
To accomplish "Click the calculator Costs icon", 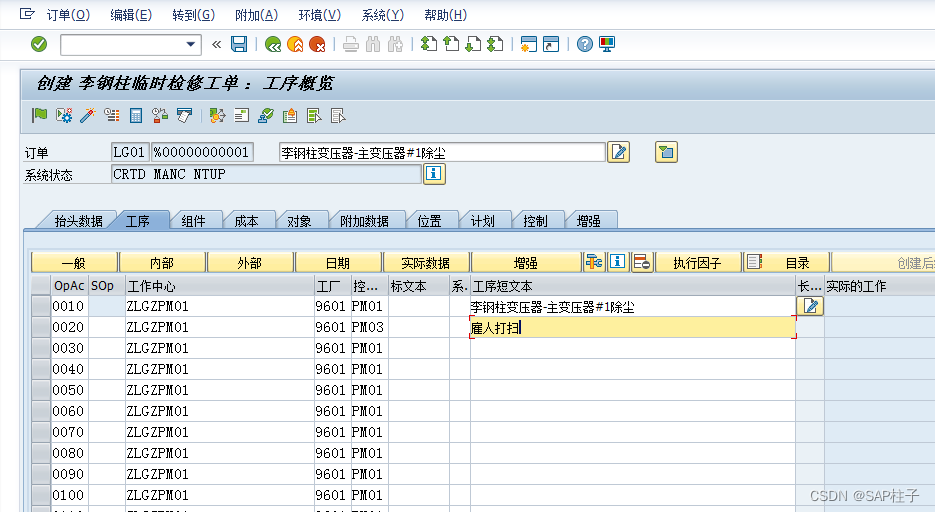I will [136, 115].
